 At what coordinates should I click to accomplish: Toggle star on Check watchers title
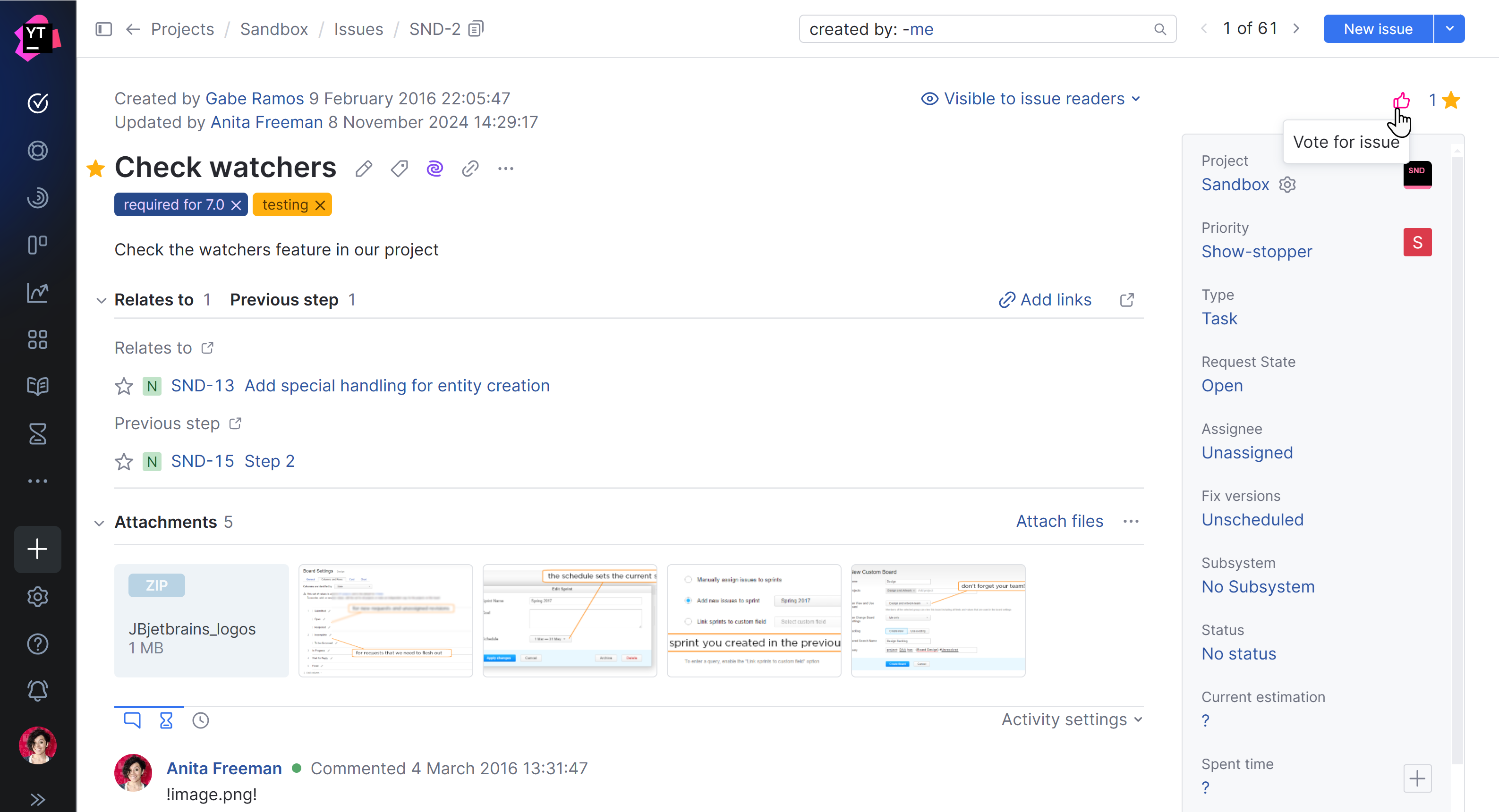(x=95, y=169)
